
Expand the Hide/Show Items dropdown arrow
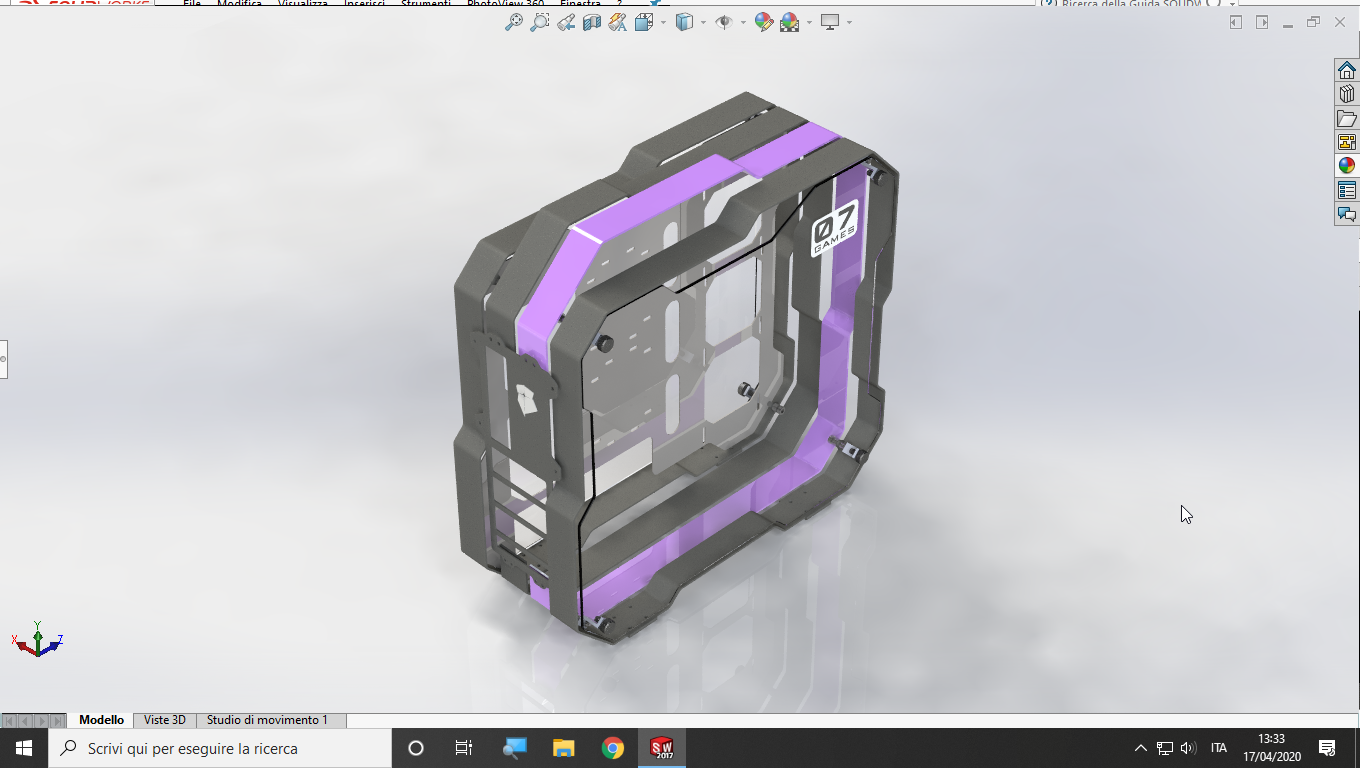[x=743, y=22]
